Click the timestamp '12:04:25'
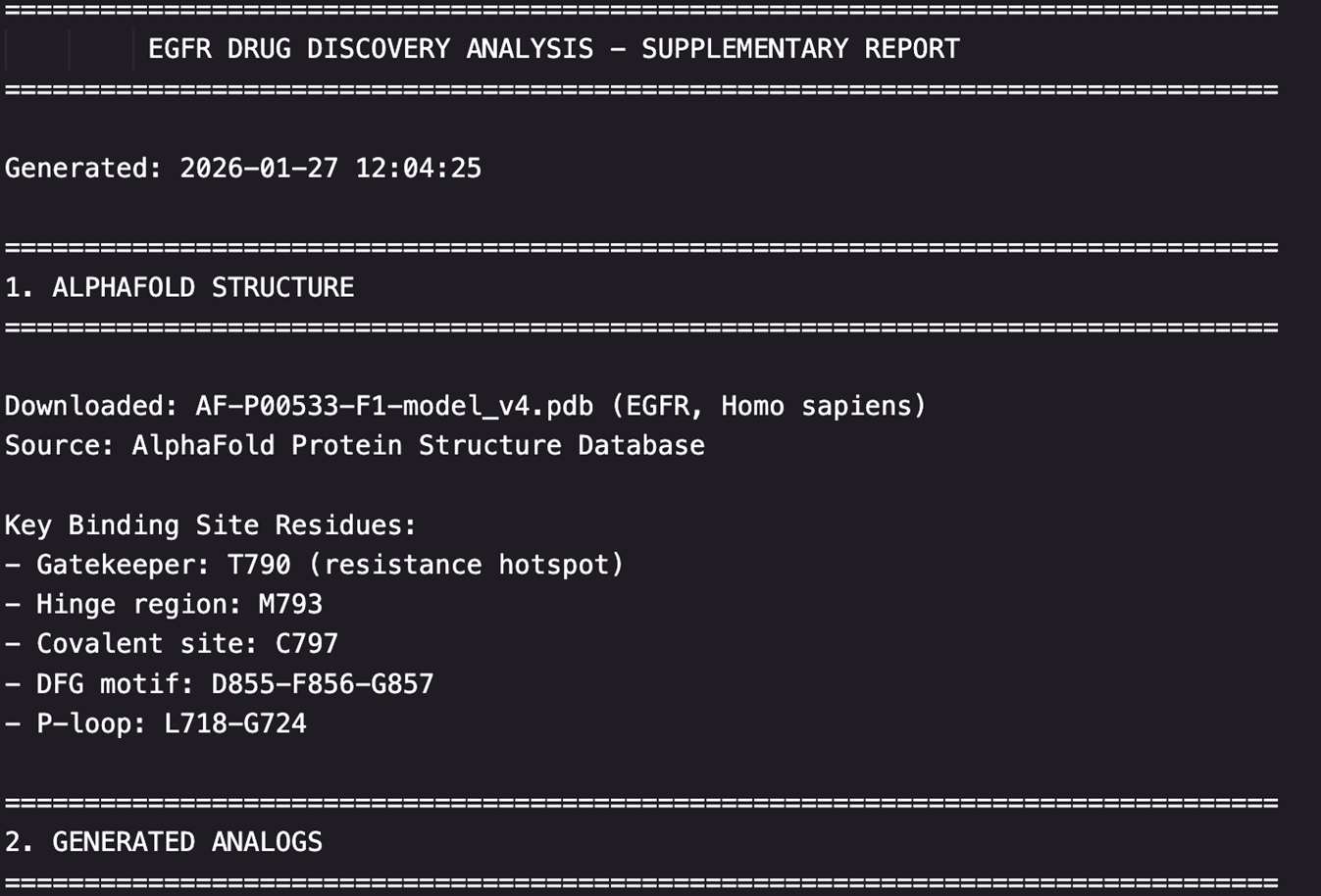 pyautogui.click(x=418, y=168)
